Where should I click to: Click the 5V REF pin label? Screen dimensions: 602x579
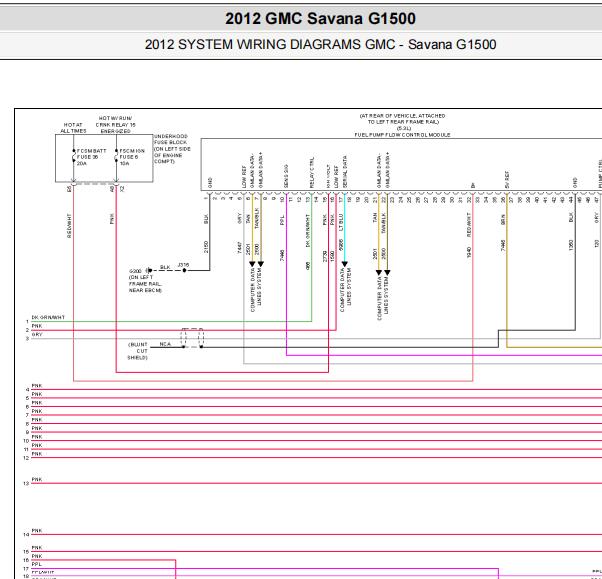(507, 179)
